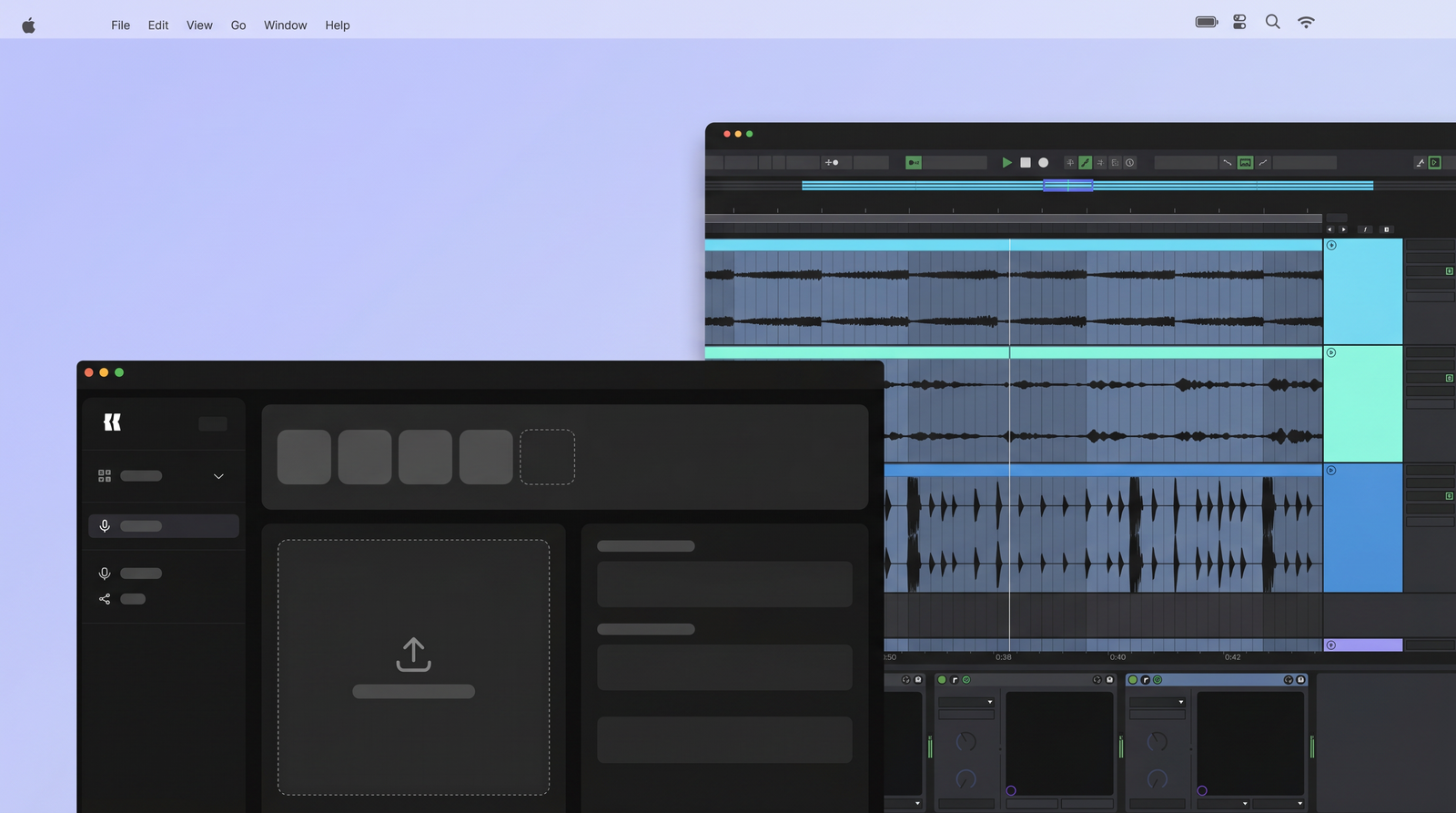
Task: Click the purple selection in the overview strip
Action: click(1067, 185)
